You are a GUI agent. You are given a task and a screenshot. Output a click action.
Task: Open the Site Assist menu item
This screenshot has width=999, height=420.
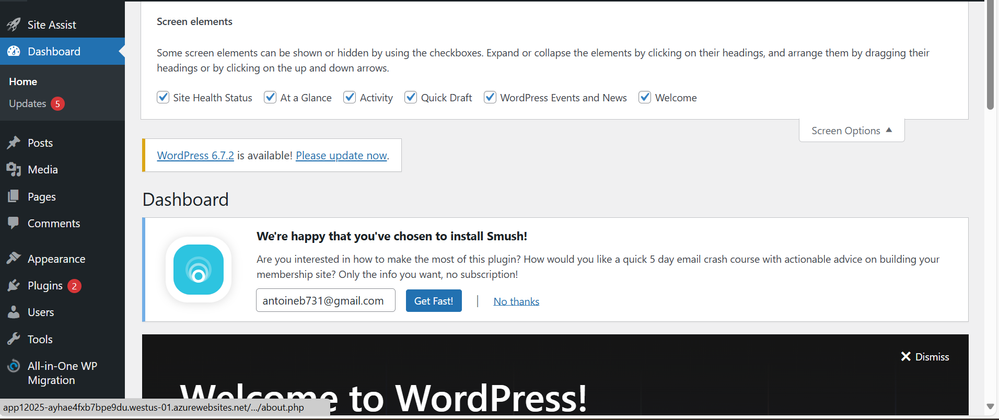pyautogui.click(x=62, y=25)
